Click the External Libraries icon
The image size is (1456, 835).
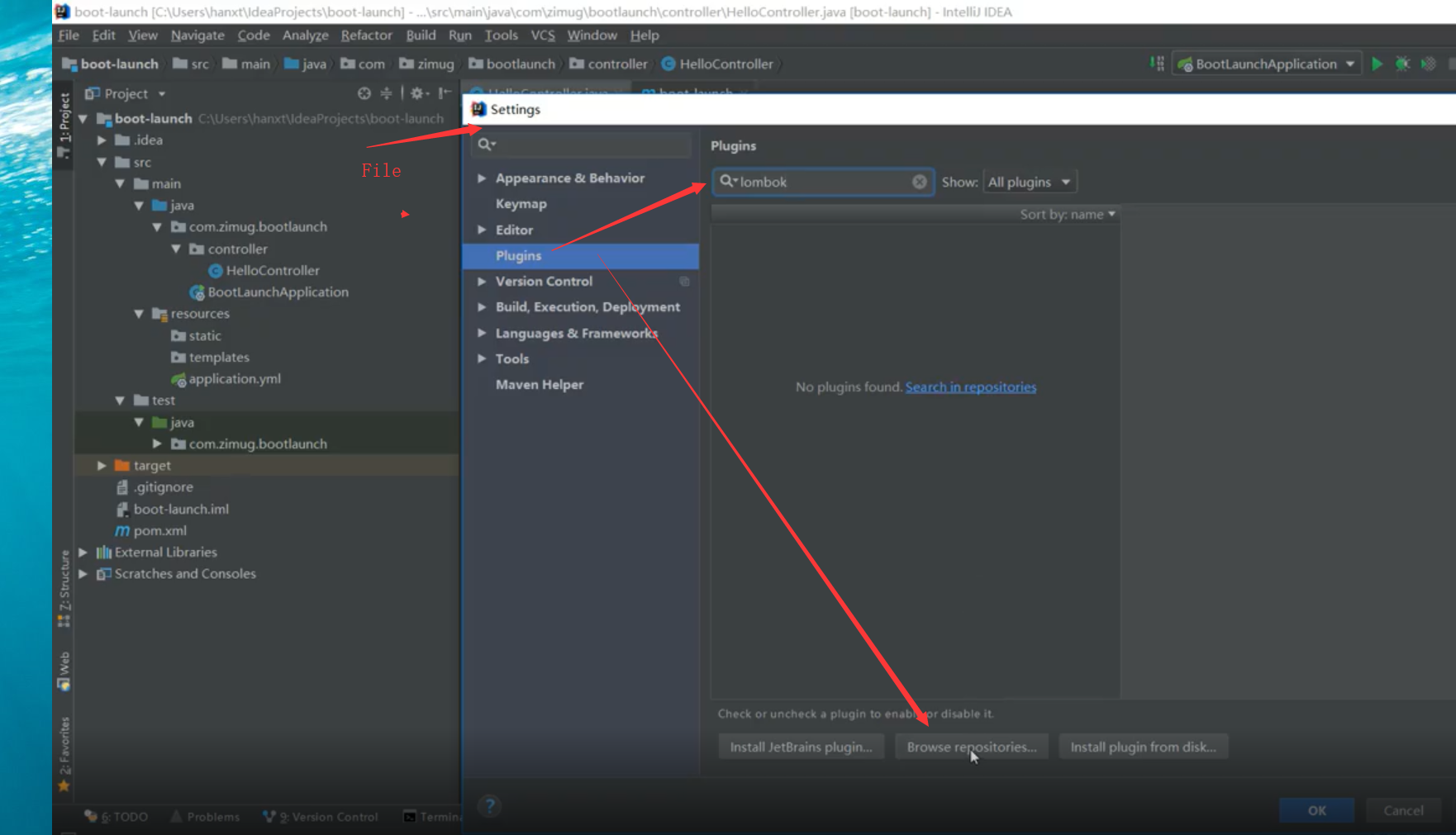tap(104, 552)
